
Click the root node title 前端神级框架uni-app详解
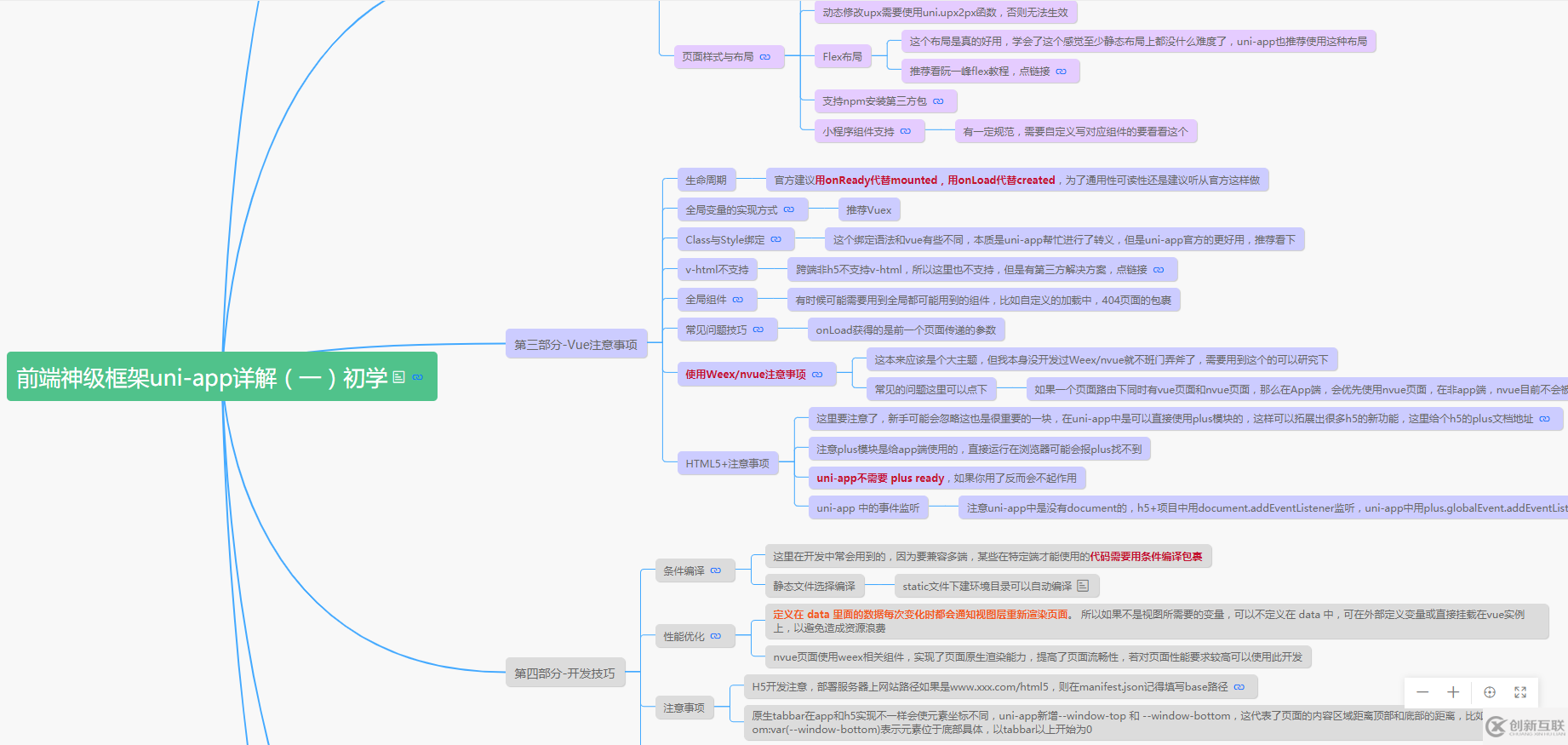tap(202, 377)
